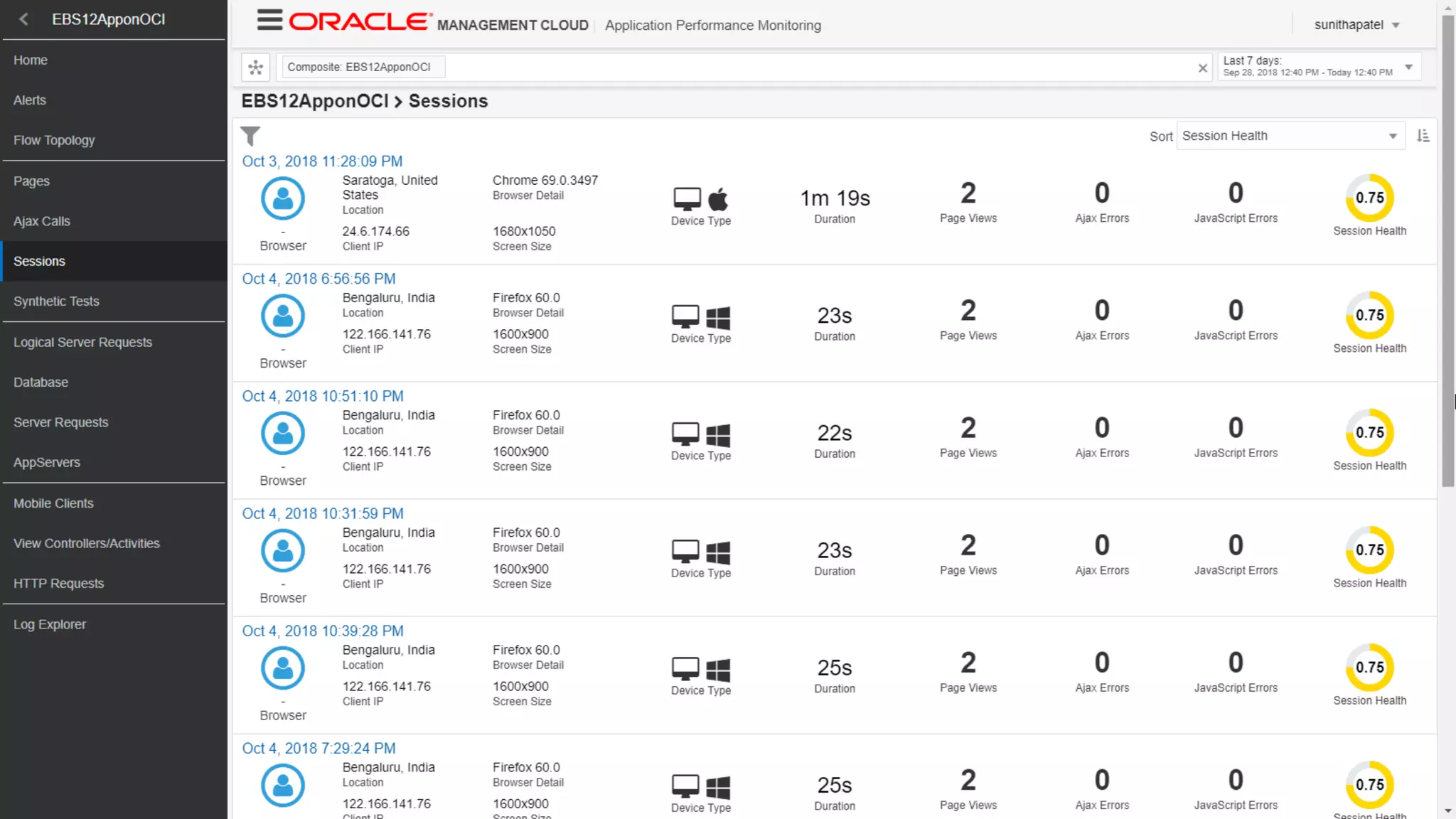Click user avatar for Oct 4 10:51:10 session
The height and width of the screenshot is (819, 1456).
pyautogui.click(x=283, y=433)
